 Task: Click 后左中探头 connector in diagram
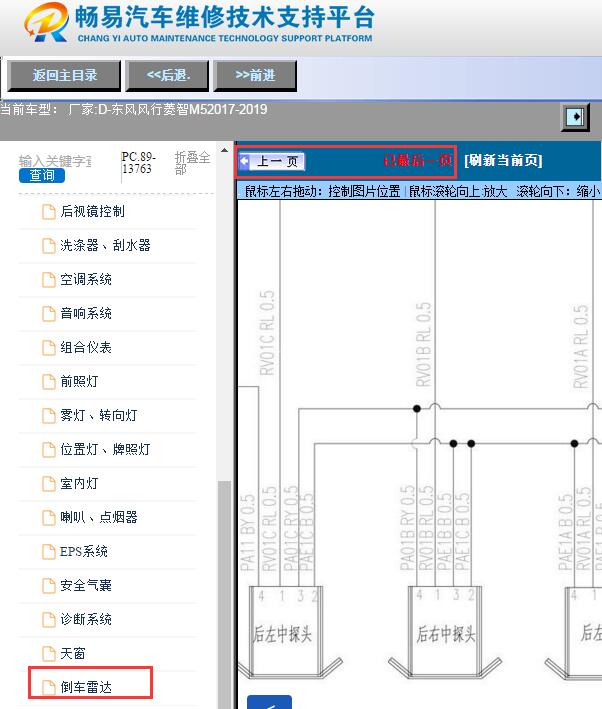(285, 633)
